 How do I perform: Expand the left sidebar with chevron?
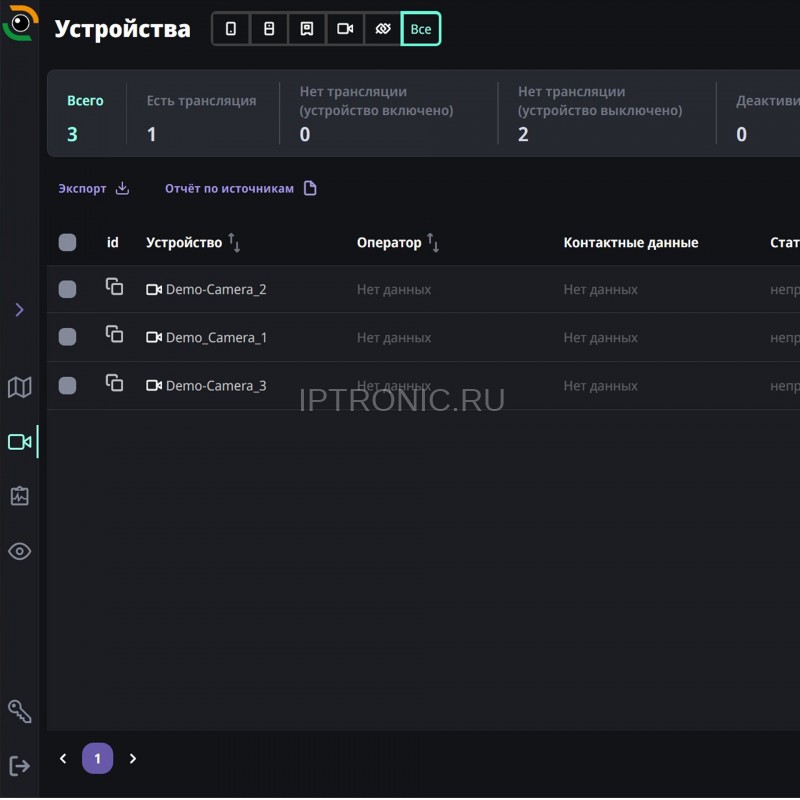tap(19, 310)
